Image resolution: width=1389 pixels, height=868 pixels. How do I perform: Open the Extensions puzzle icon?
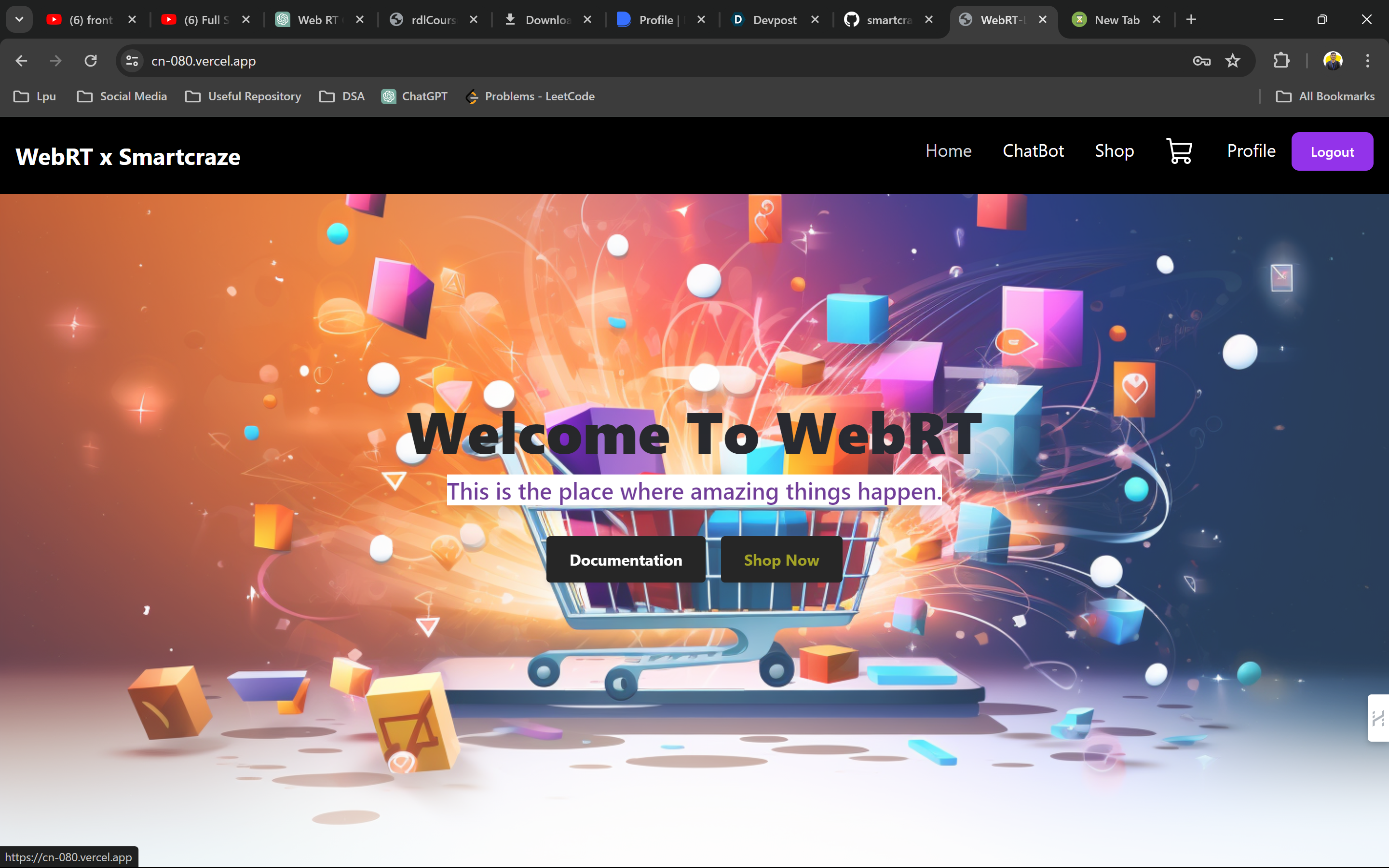[1281, 61]
